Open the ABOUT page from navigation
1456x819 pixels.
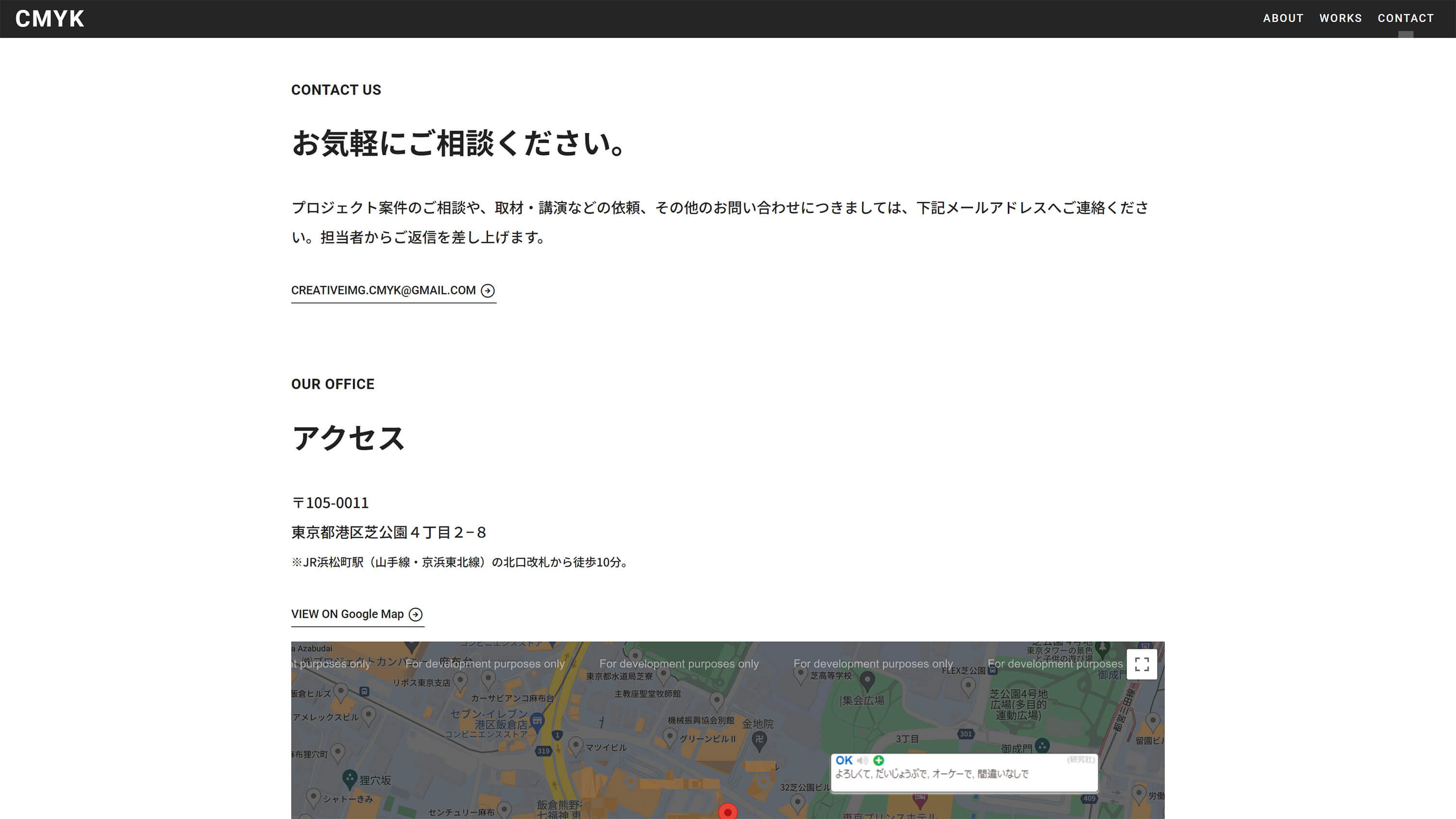point(1283,18)
